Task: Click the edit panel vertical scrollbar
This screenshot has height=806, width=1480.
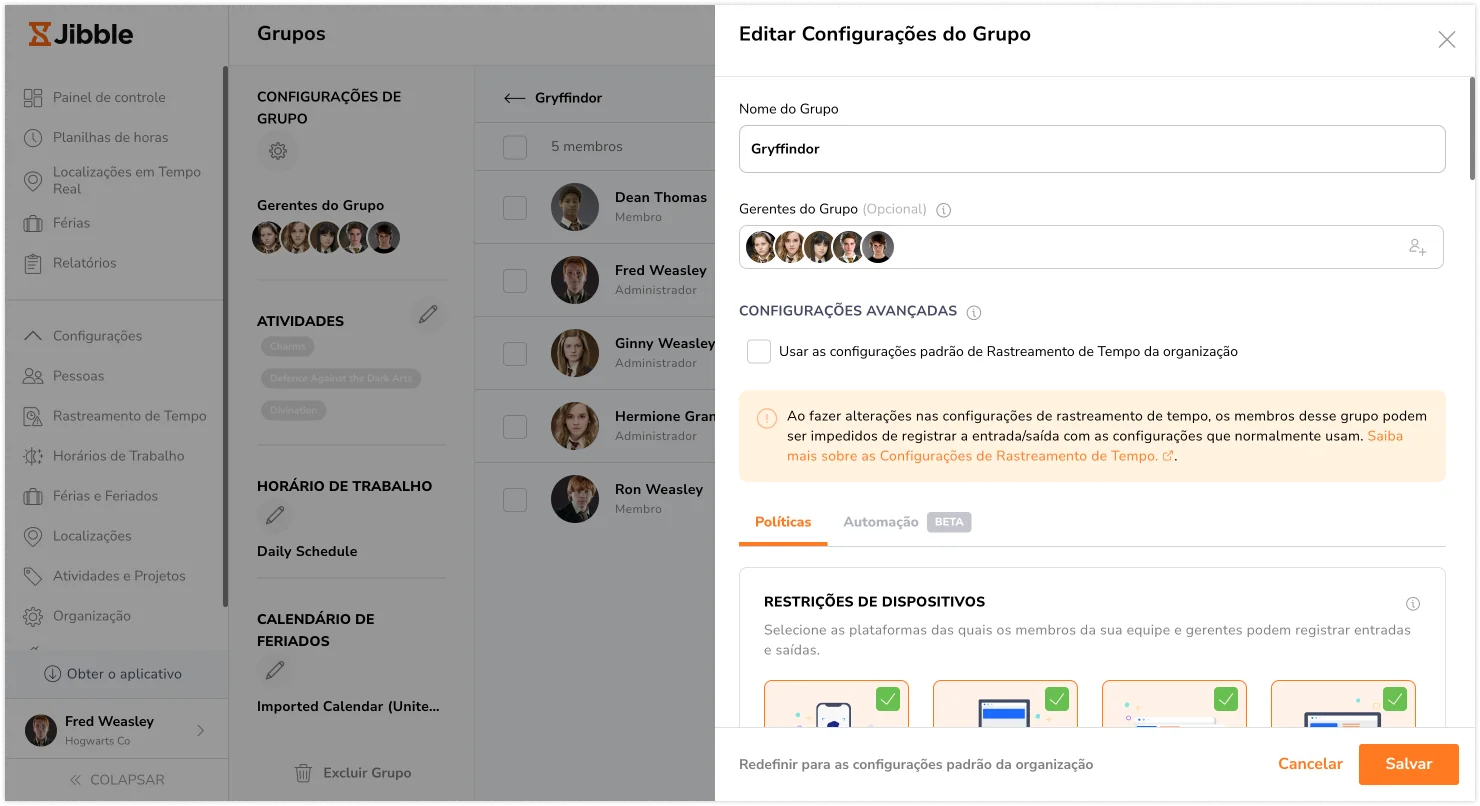Action: point(1472,128)
